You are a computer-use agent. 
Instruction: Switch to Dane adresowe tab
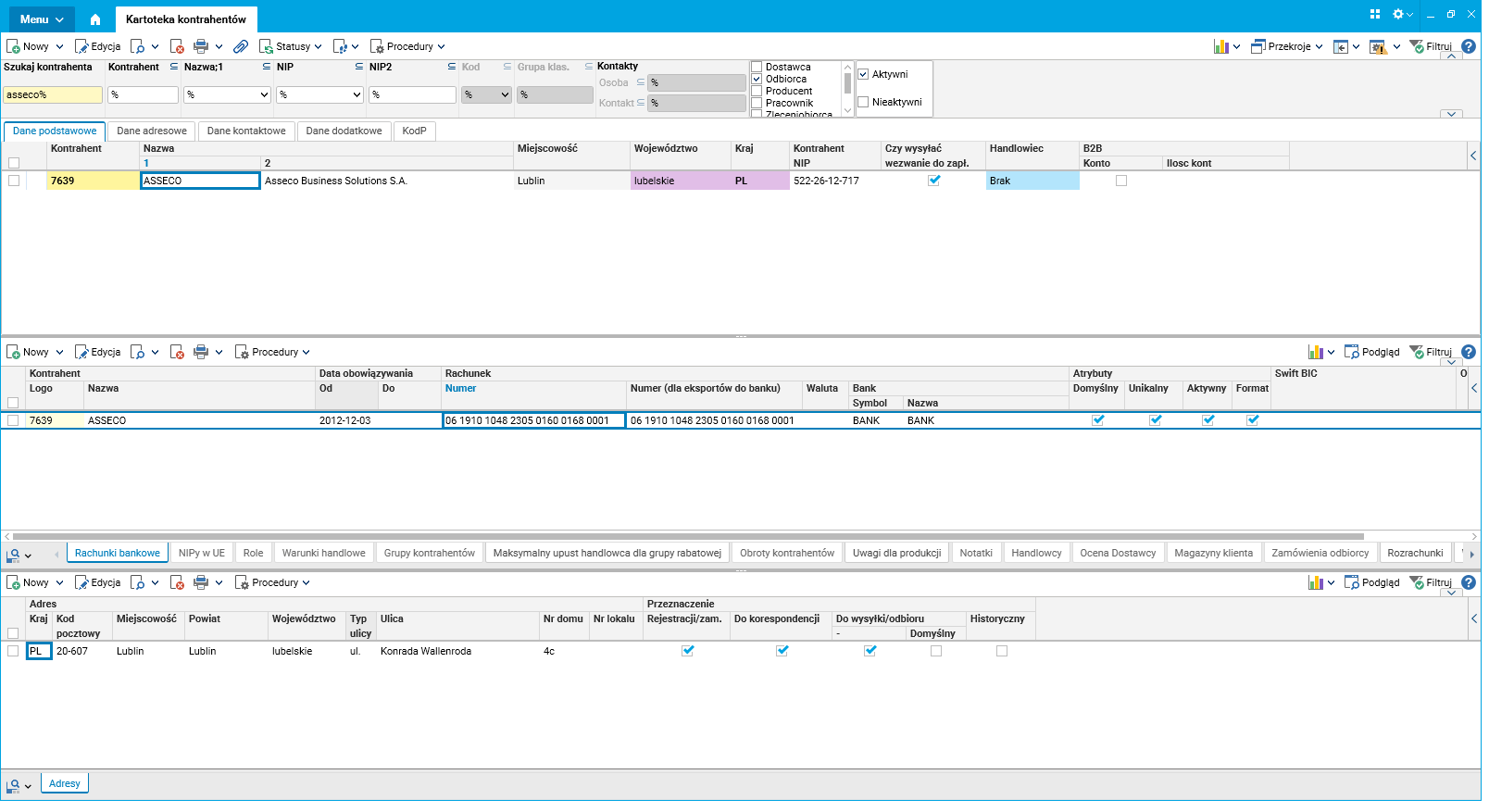(x=152, y=131)
